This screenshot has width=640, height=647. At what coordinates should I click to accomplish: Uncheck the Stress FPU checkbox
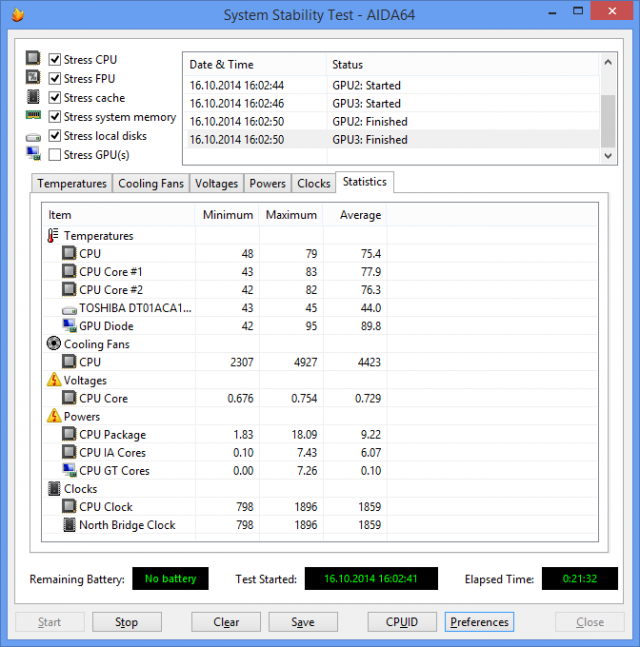pos(54,78)
